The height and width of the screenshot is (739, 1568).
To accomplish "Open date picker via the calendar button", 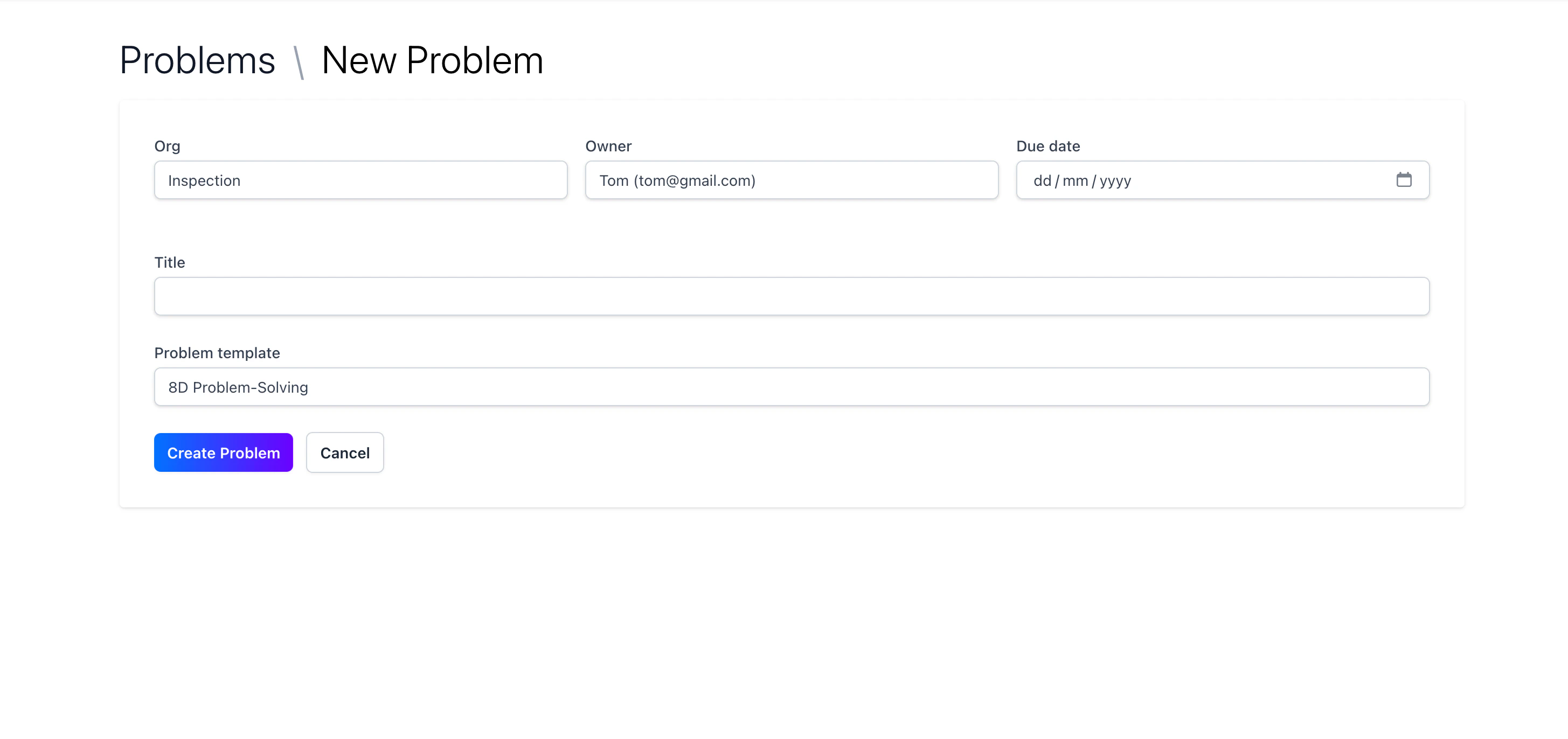I will (1404, 179).
